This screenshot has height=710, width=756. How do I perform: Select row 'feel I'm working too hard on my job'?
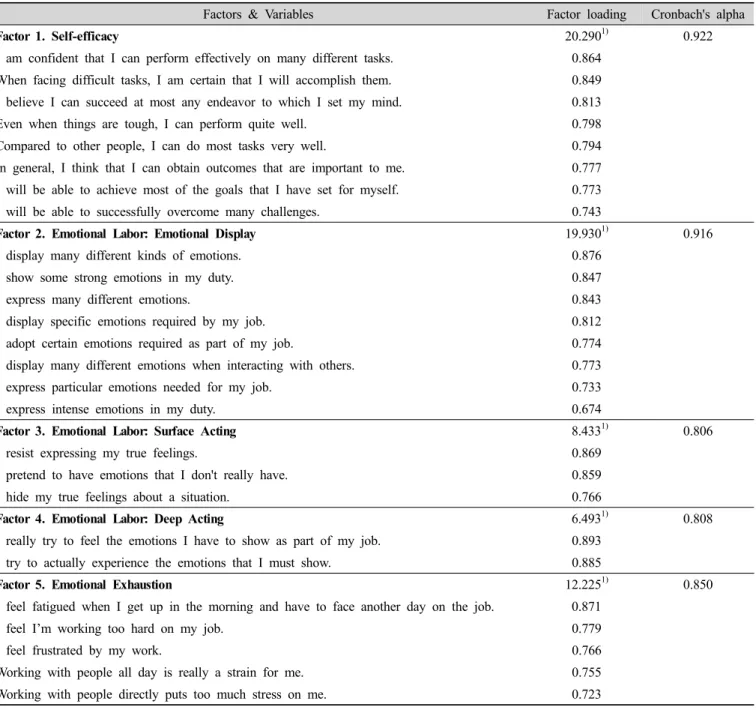[x=112, y=629]
